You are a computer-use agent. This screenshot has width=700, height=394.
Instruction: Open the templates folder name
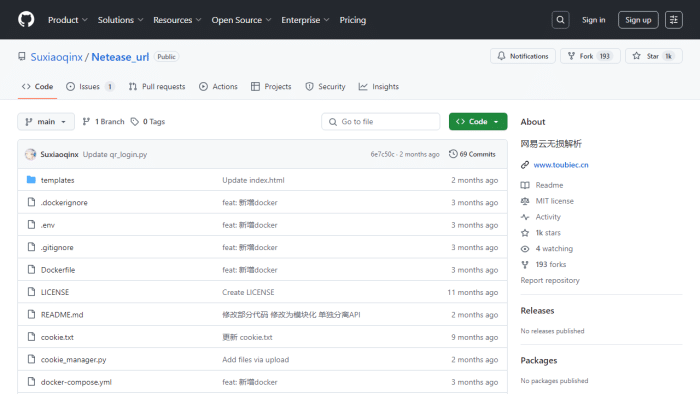58,180
